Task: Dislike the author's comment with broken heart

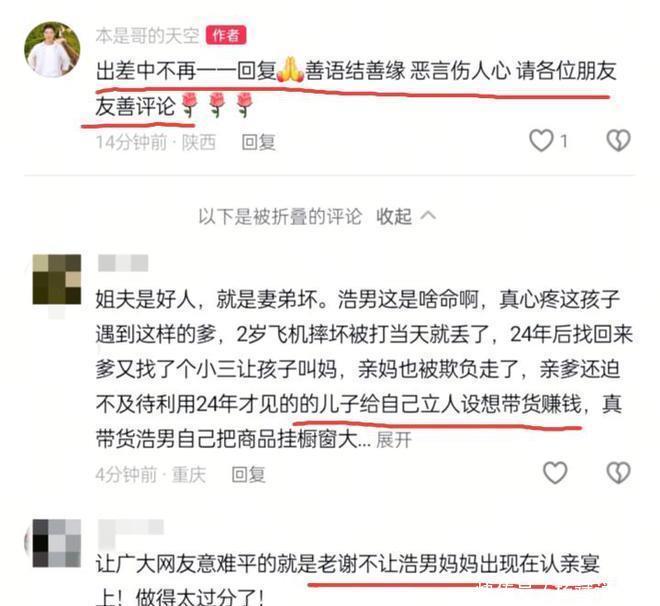Action: point(618,141)
